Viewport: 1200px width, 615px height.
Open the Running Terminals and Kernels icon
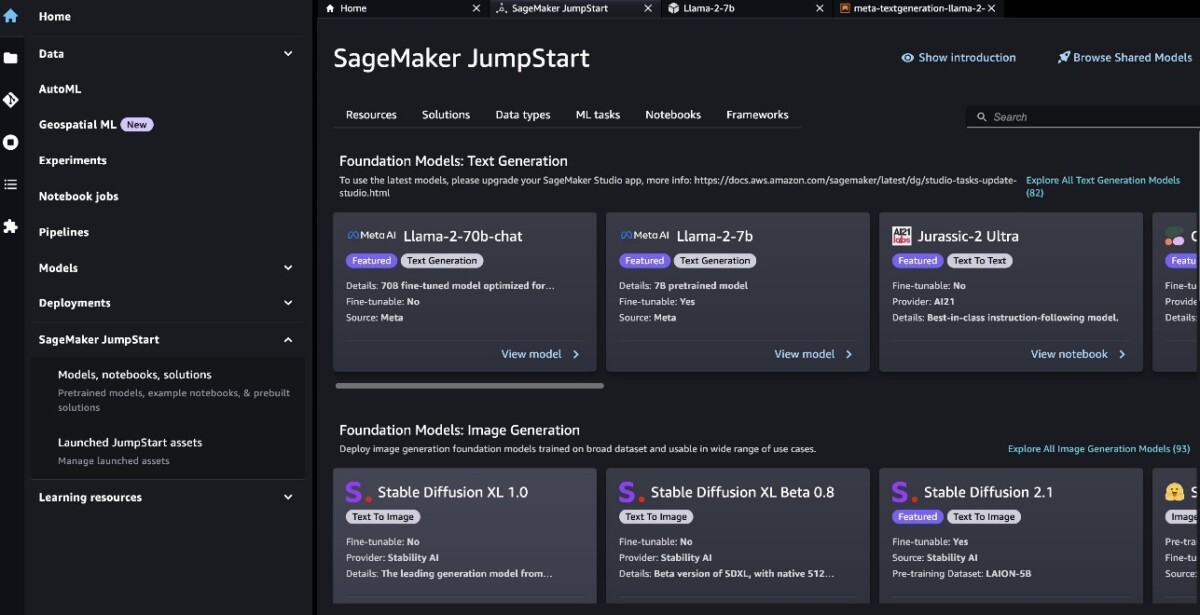click(x=11, y=142)
